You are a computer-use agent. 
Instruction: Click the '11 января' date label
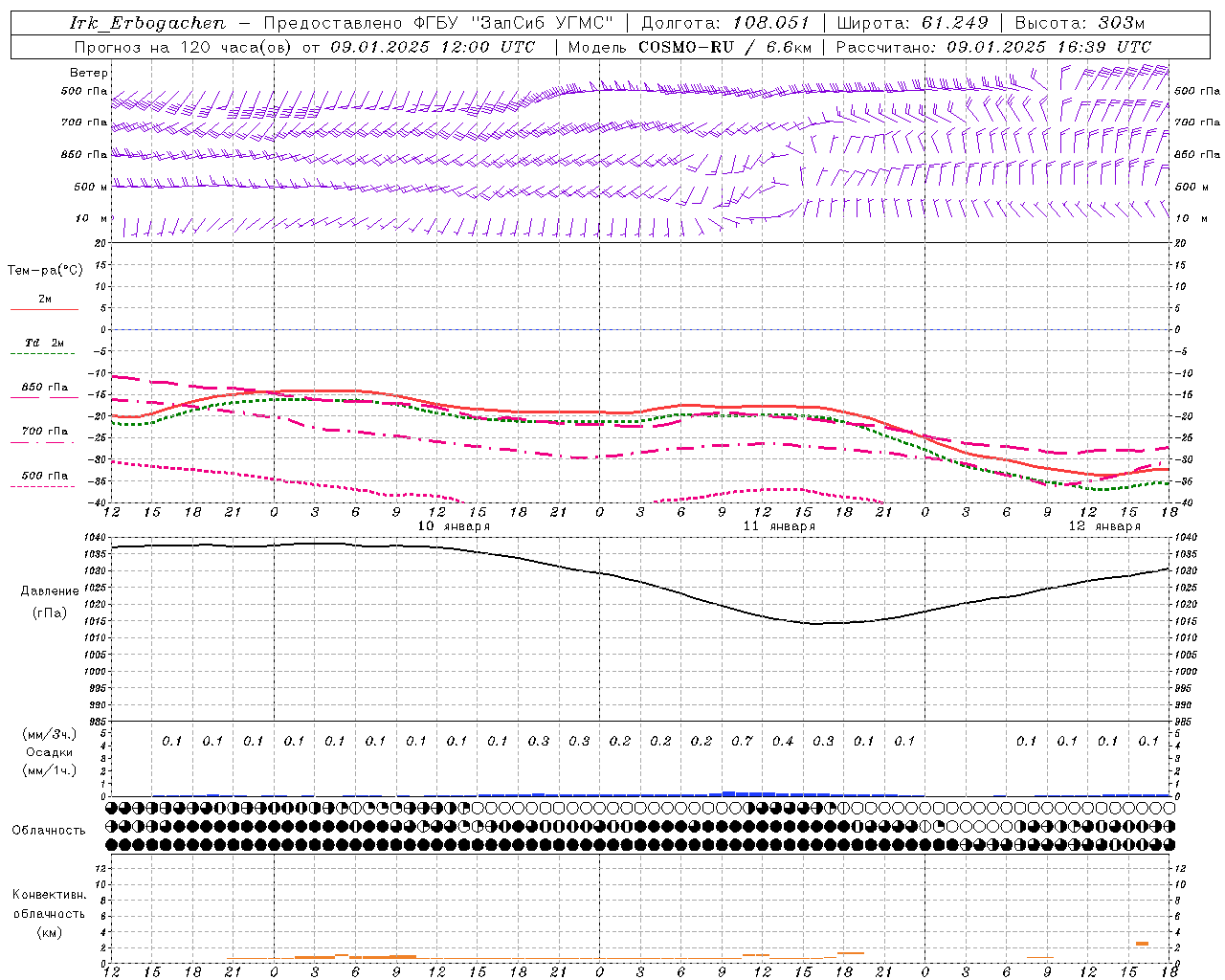779,526
